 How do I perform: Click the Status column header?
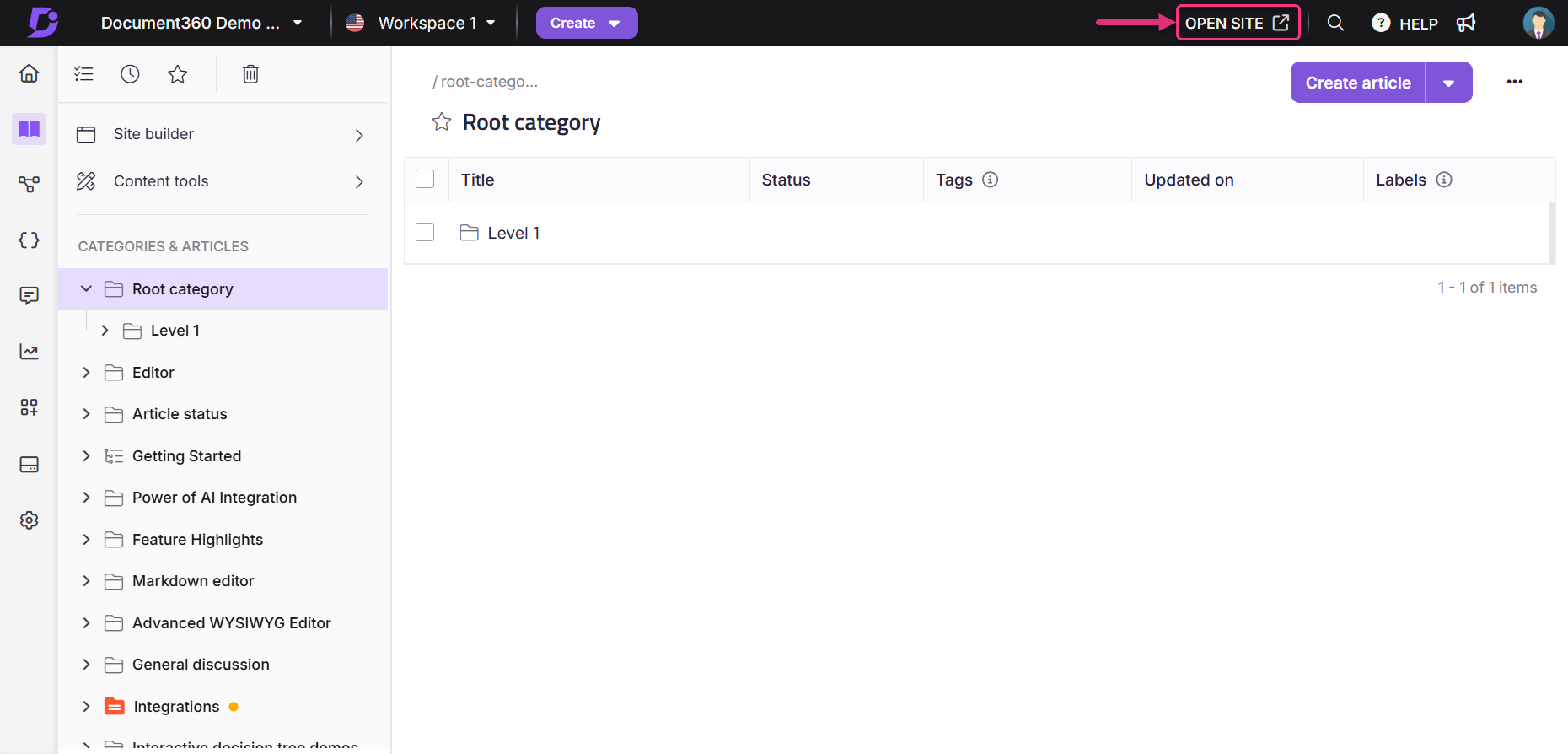[786, 180]
